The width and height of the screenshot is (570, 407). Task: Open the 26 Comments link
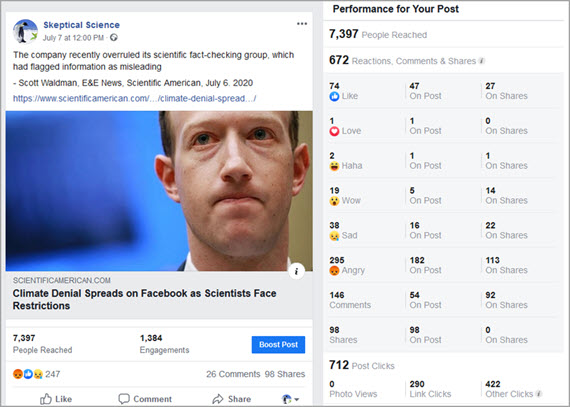[233, 374]
